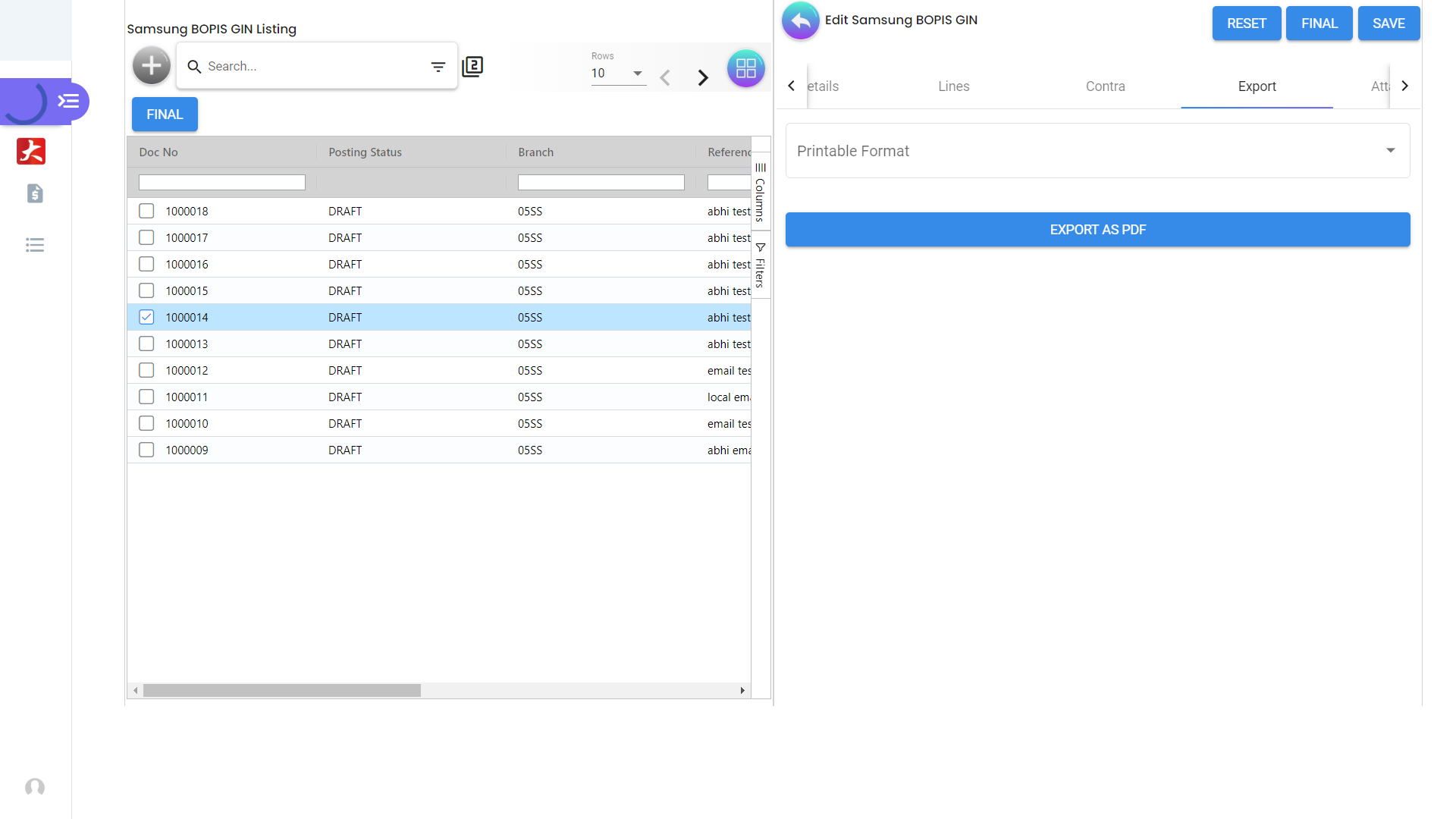Click the multi-select copy icon
The height and width of the screenshot is (819, 1456).
pyautogui.click(x=472, y=67)
